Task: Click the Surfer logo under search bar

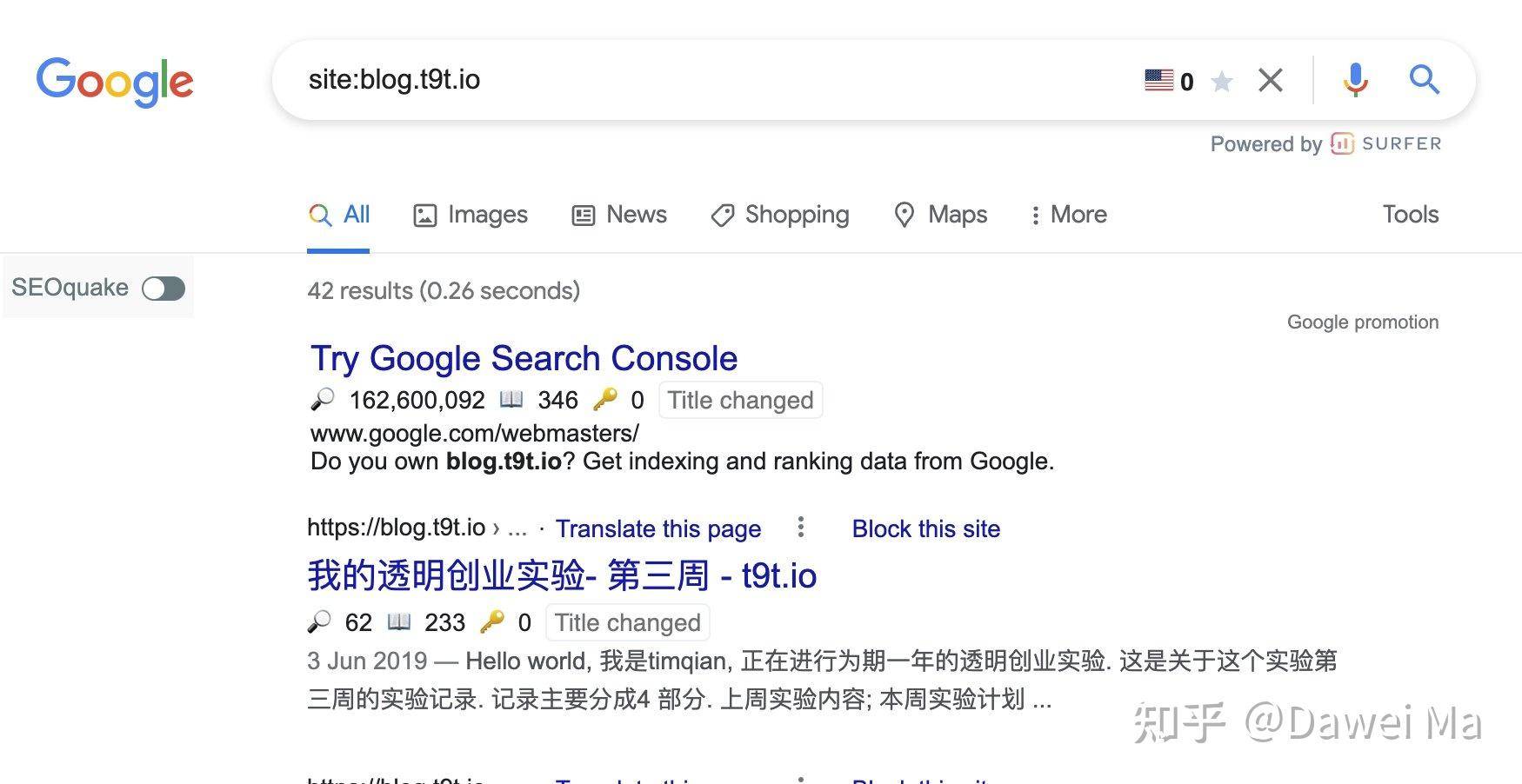Action: (1385, 143)
